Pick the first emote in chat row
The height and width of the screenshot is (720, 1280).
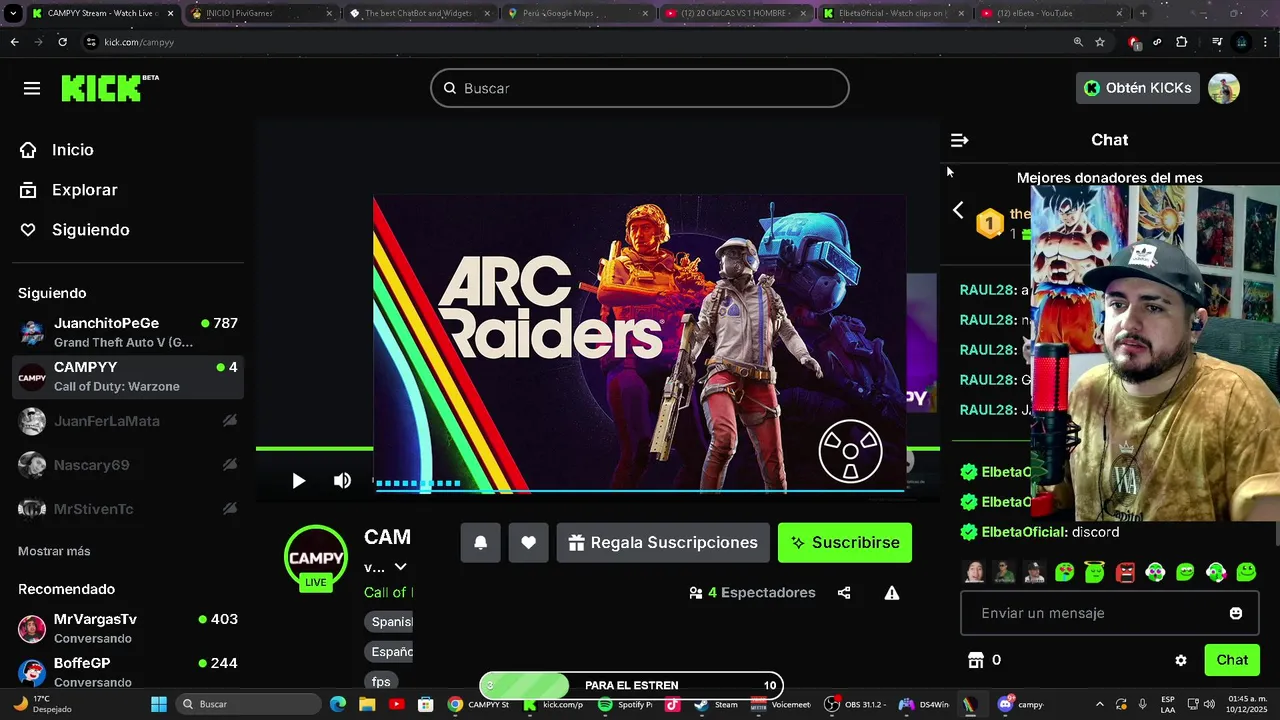[x=974, y=572]
